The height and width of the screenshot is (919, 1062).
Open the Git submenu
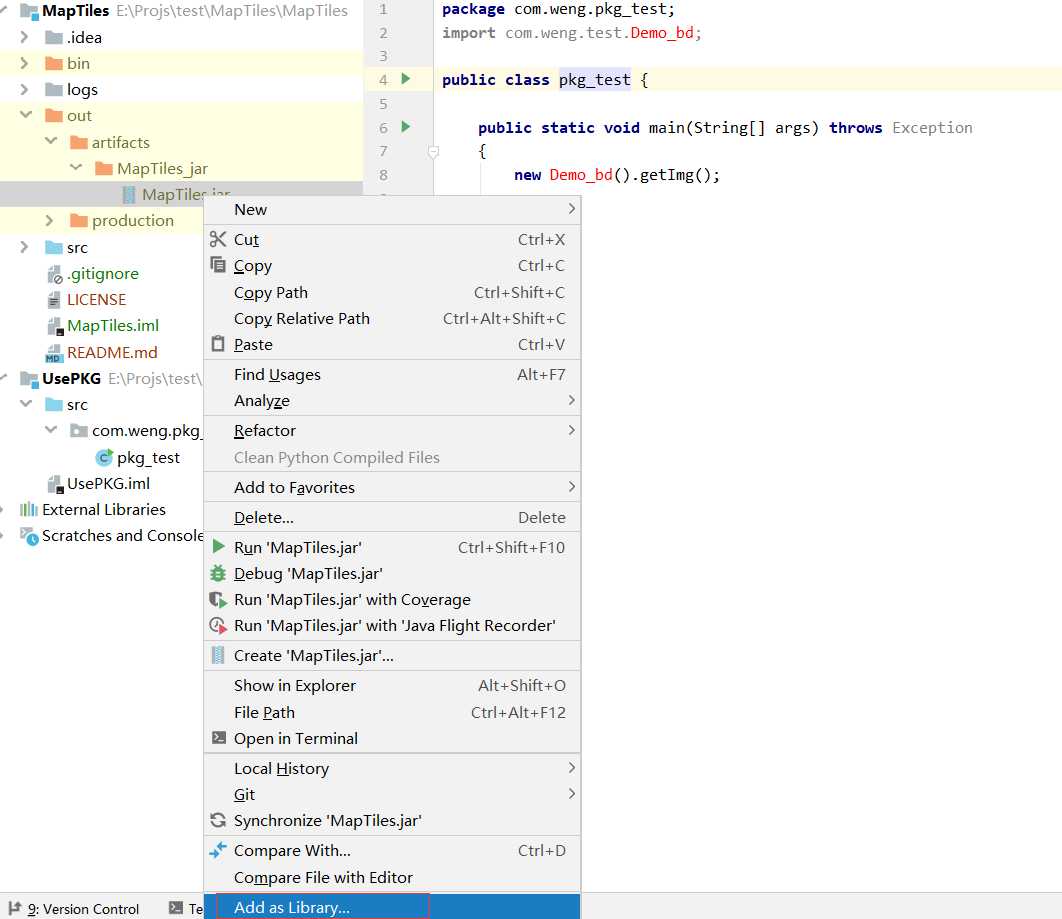coord(392,794)
